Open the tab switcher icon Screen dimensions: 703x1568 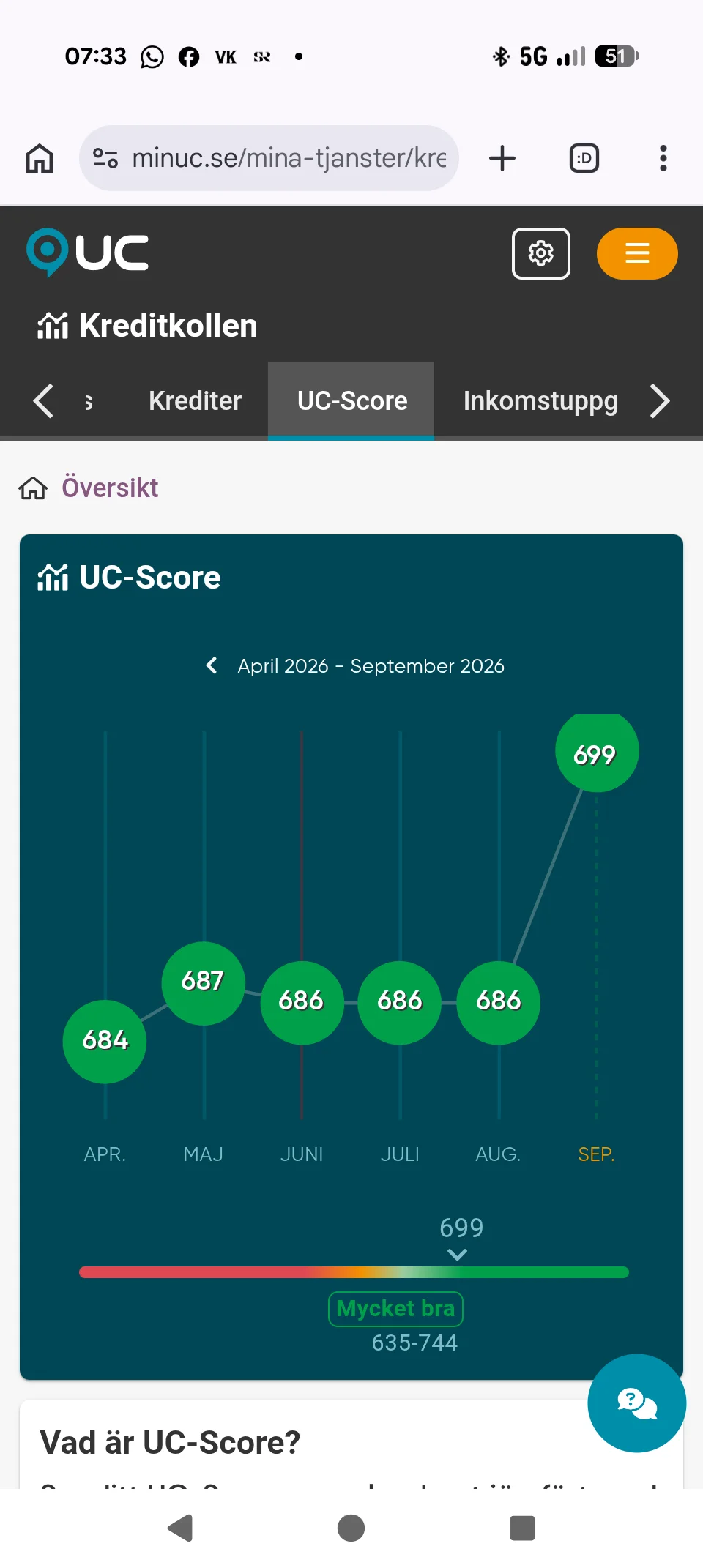click(584, 158)
